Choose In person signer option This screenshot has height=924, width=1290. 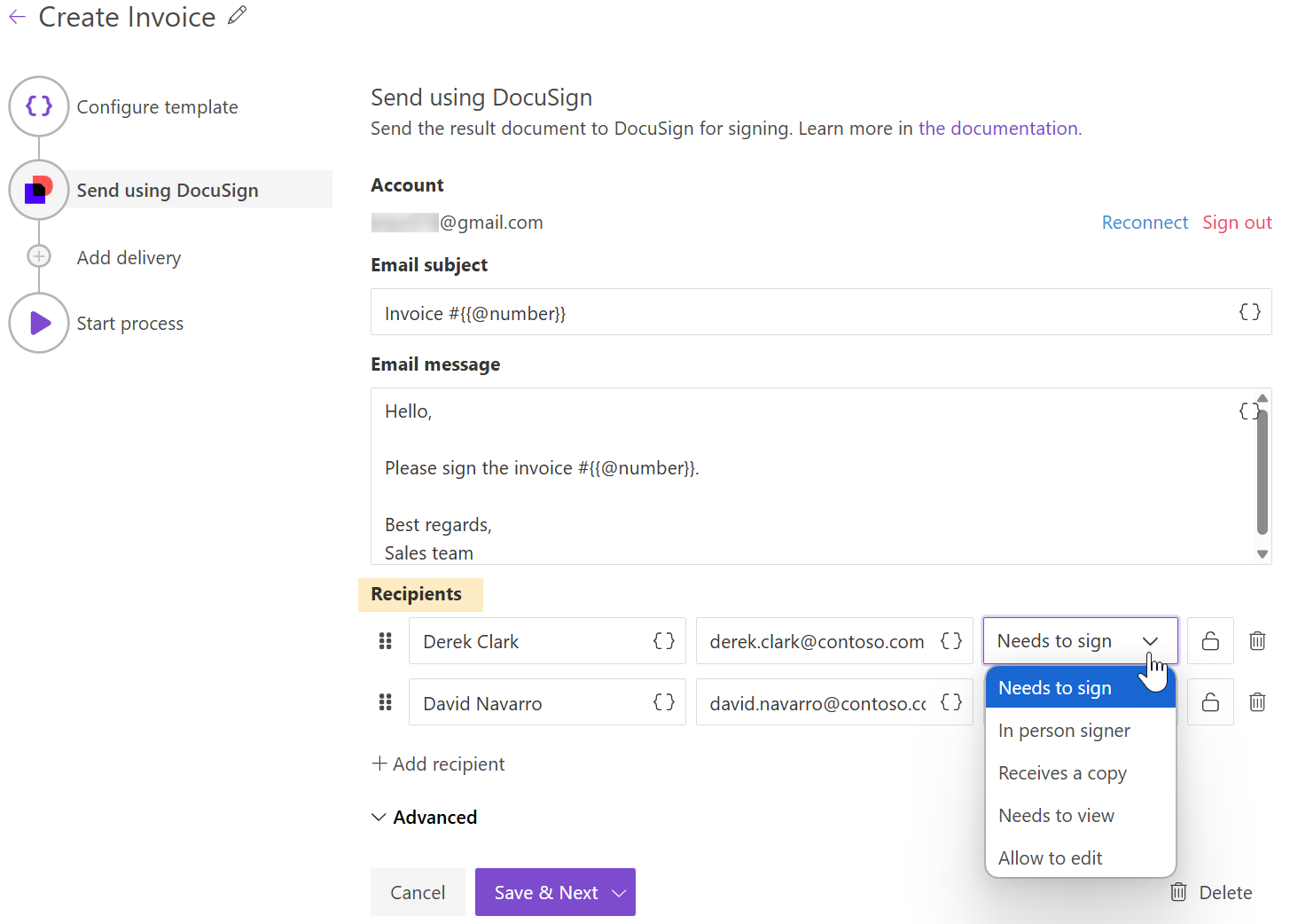1081,731
